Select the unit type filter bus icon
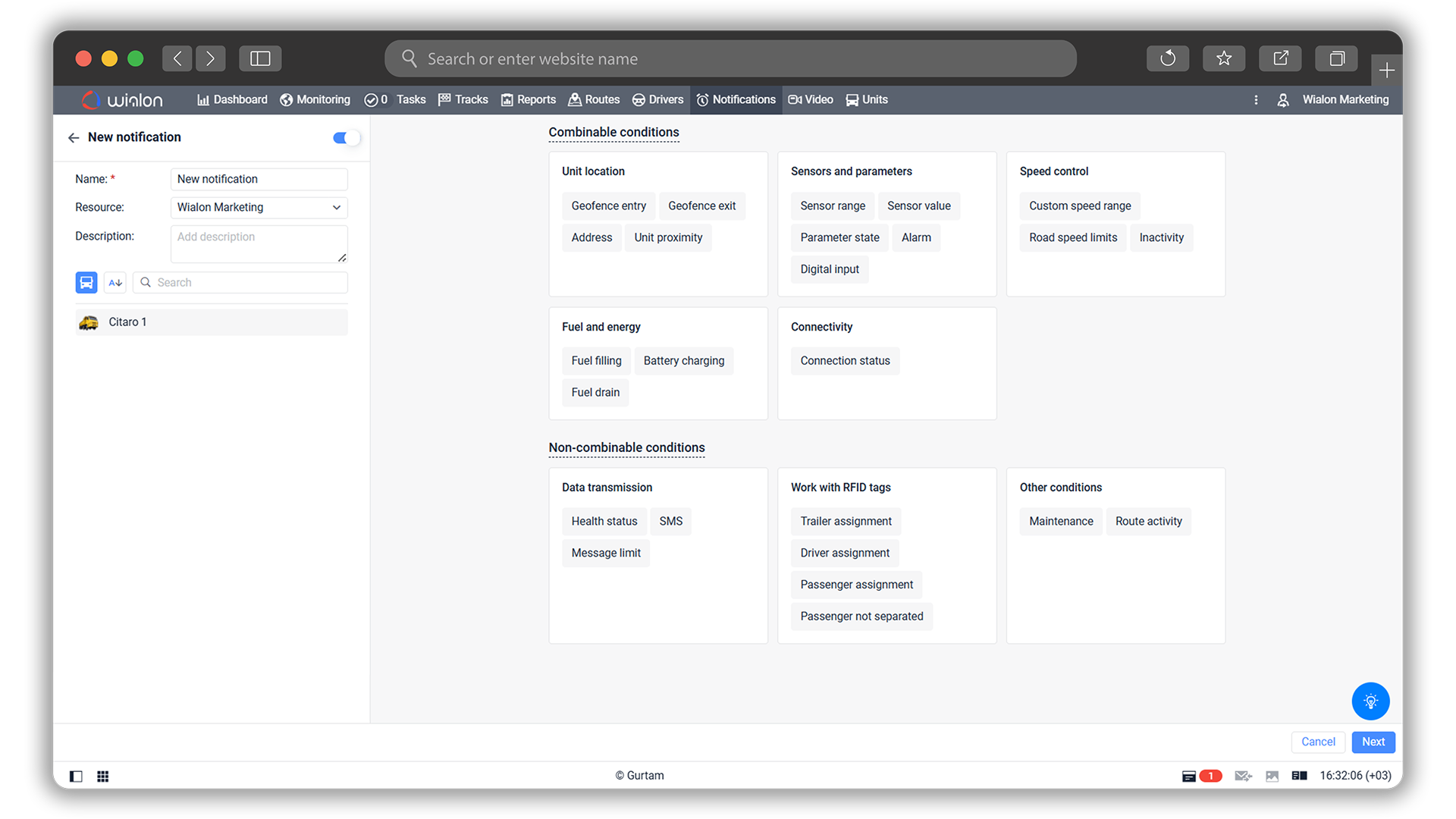The image size is (1456, 819). 86,282
